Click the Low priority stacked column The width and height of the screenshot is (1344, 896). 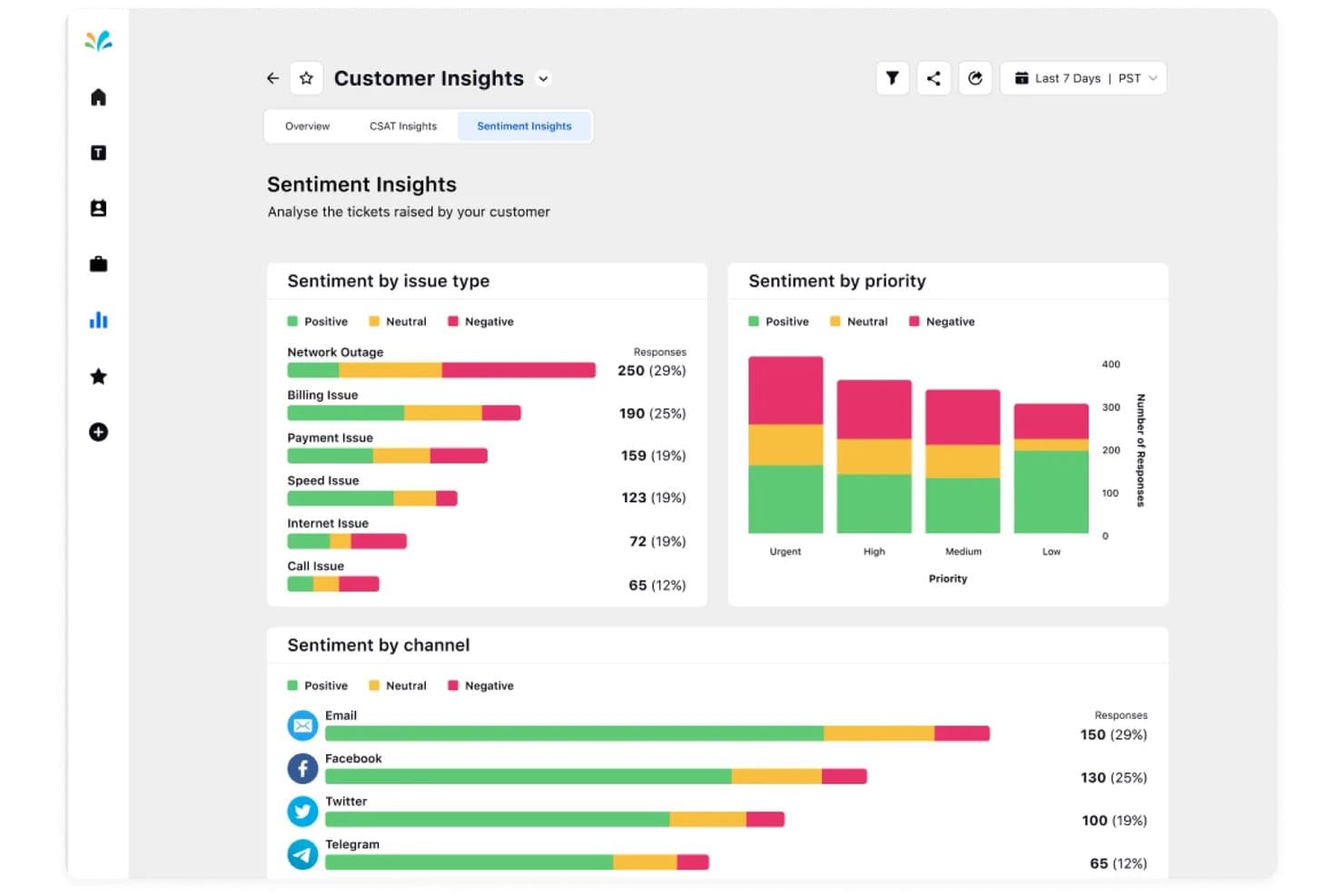[x=1051, y=468]
